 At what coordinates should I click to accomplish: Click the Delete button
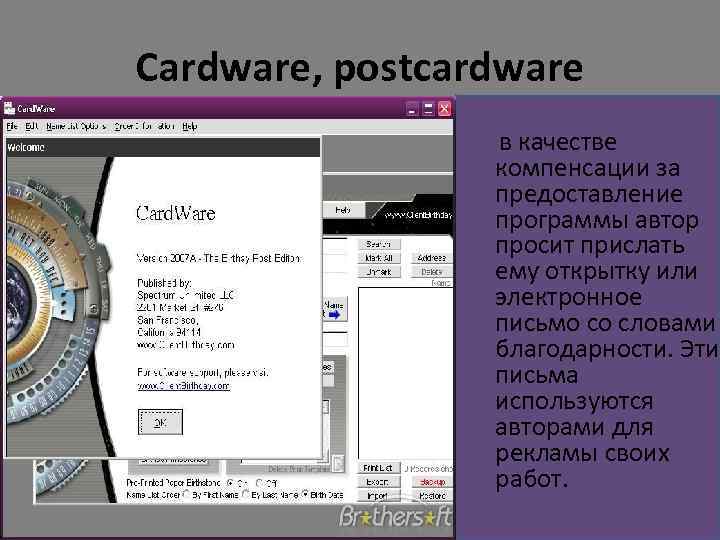coord(432,272)
